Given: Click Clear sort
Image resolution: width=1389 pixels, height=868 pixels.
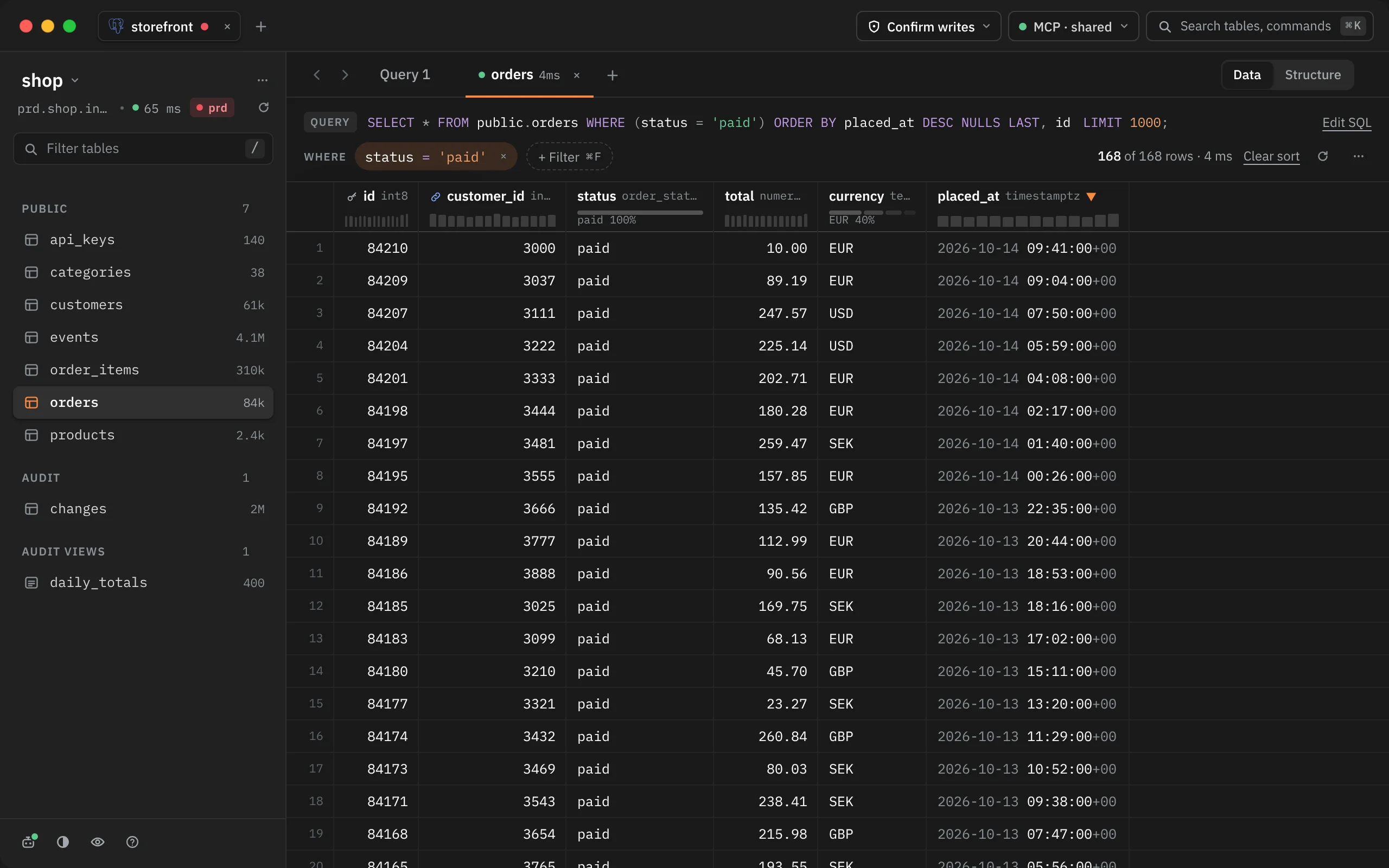Looking at the screenshot, I should [1271, 156].
